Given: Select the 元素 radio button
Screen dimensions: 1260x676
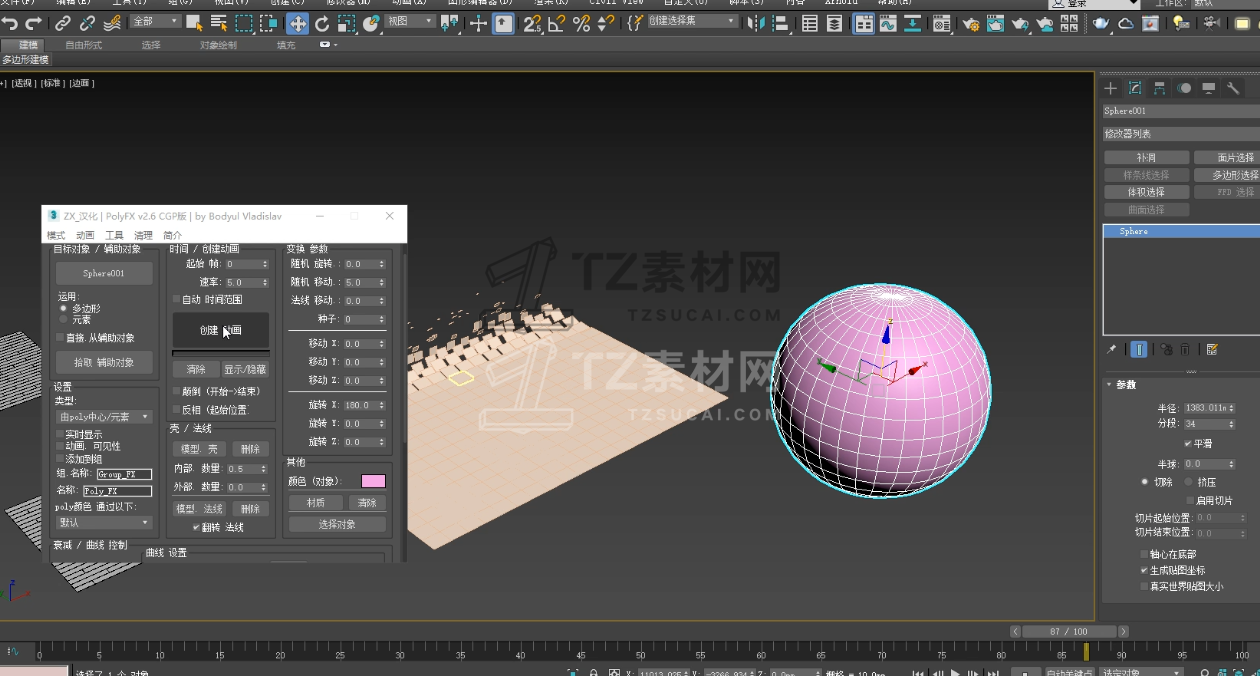Looking at the screenshot, I should point(64,320).
